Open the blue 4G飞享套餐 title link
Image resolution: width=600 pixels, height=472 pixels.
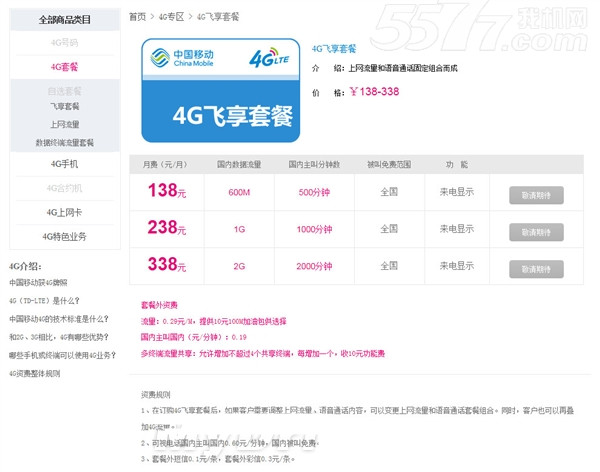334,49
